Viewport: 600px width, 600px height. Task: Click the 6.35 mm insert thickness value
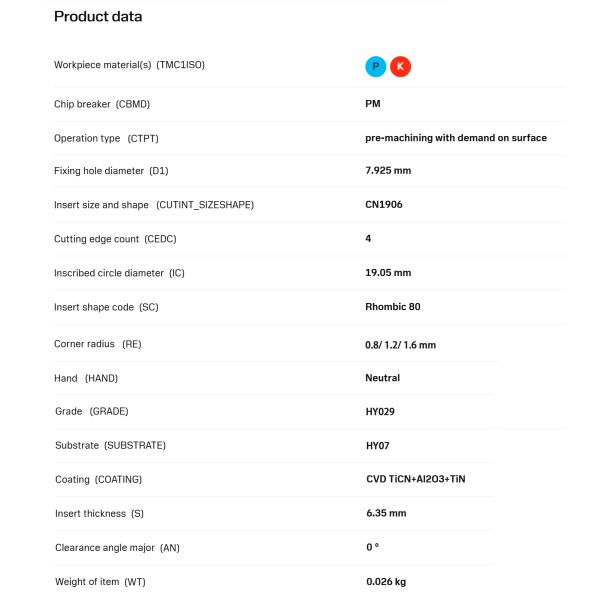[x=386, y=513]
